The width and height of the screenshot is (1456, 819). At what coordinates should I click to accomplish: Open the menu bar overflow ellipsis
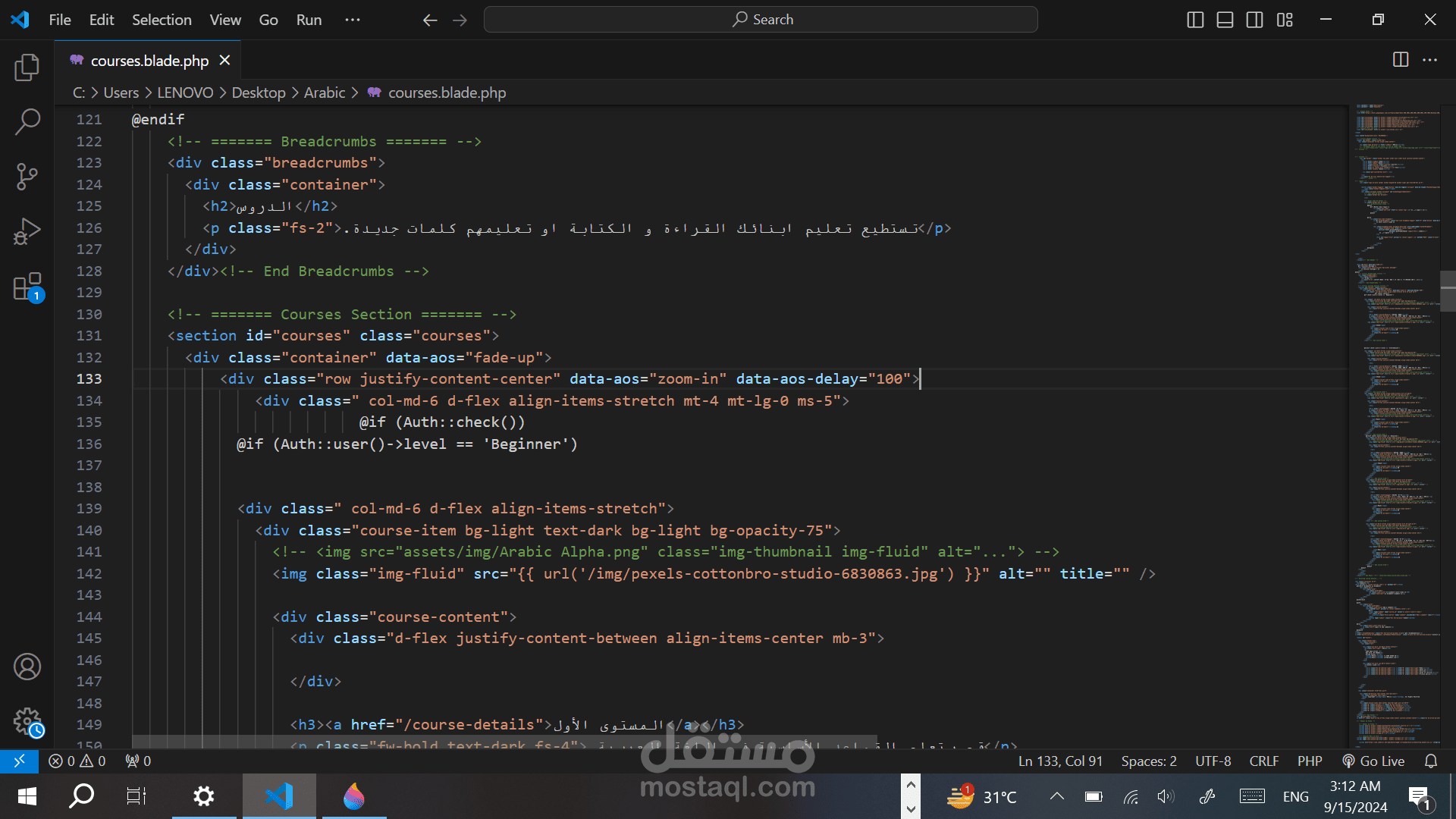(353, 20)
